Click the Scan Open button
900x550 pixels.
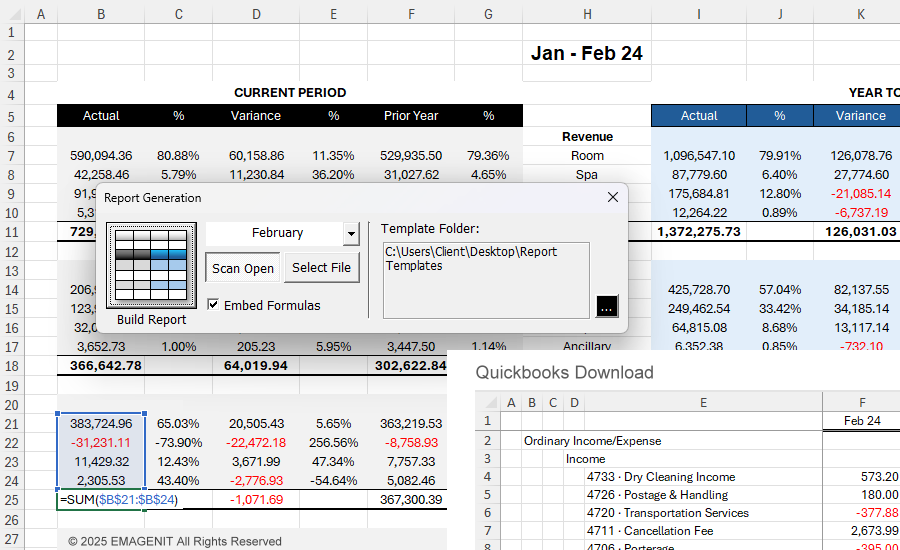[243, 268]
